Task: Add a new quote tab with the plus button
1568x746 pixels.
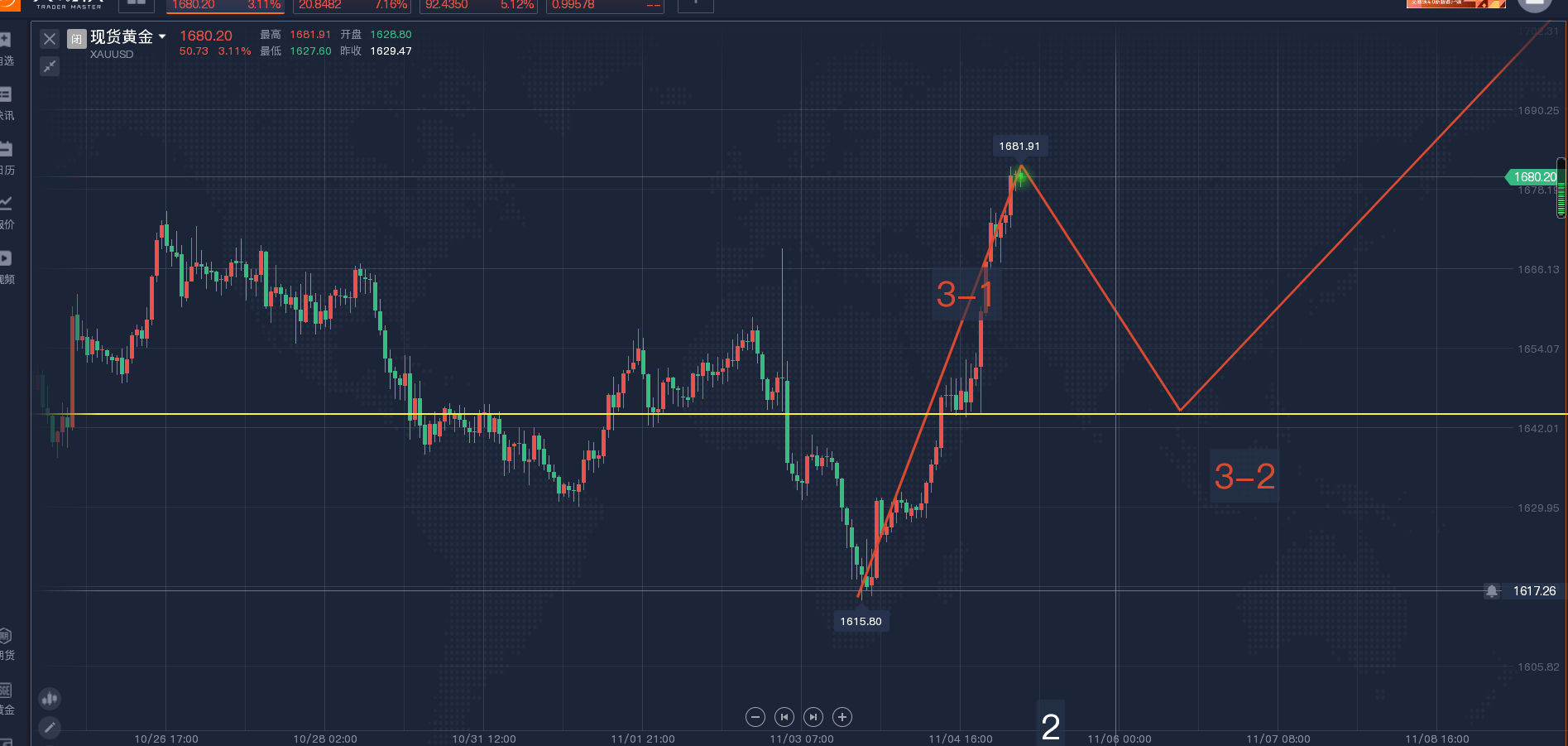Action: coord(696,5)
